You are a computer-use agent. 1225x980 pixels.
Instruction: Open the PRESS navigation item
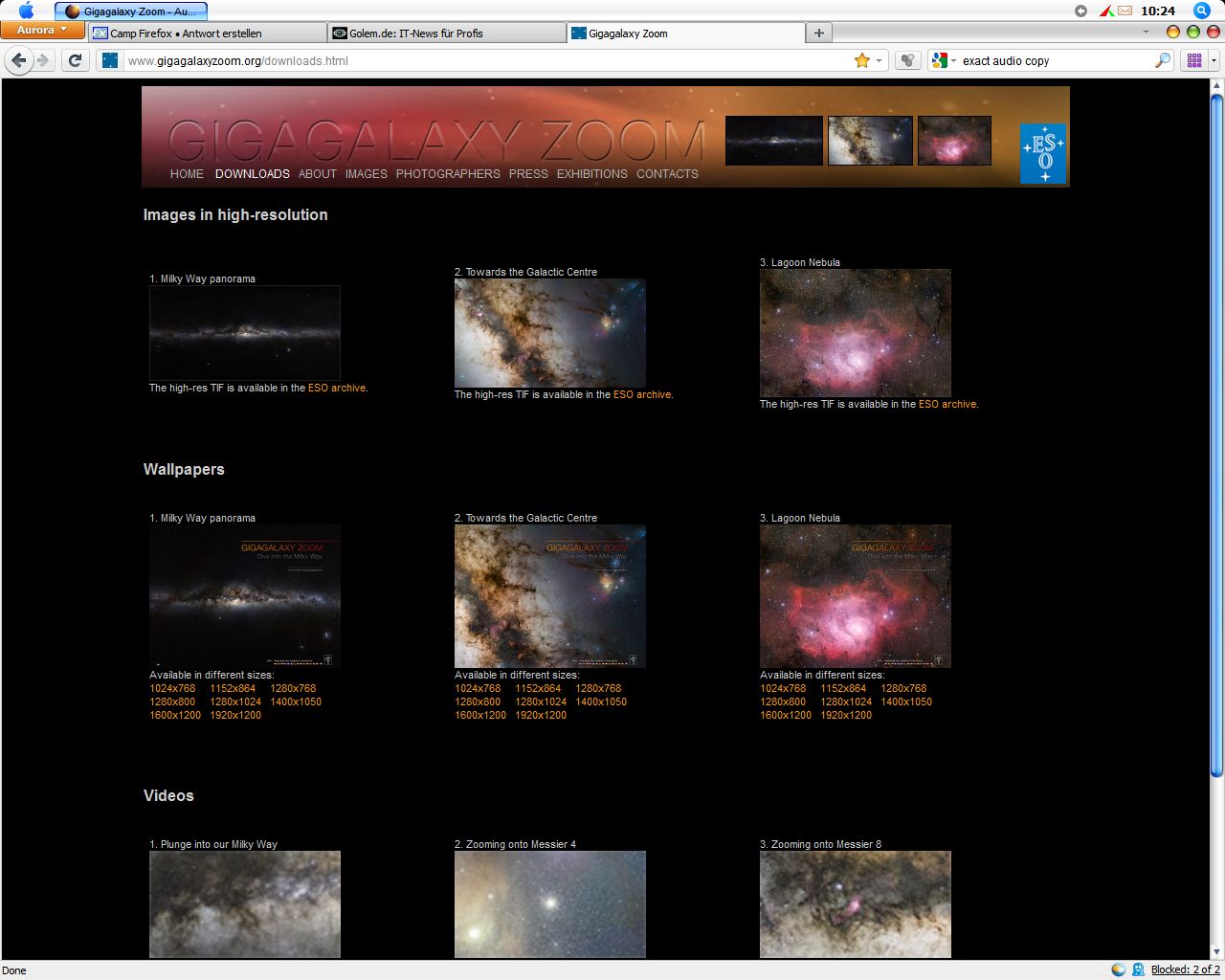click(x=528, y=174)
